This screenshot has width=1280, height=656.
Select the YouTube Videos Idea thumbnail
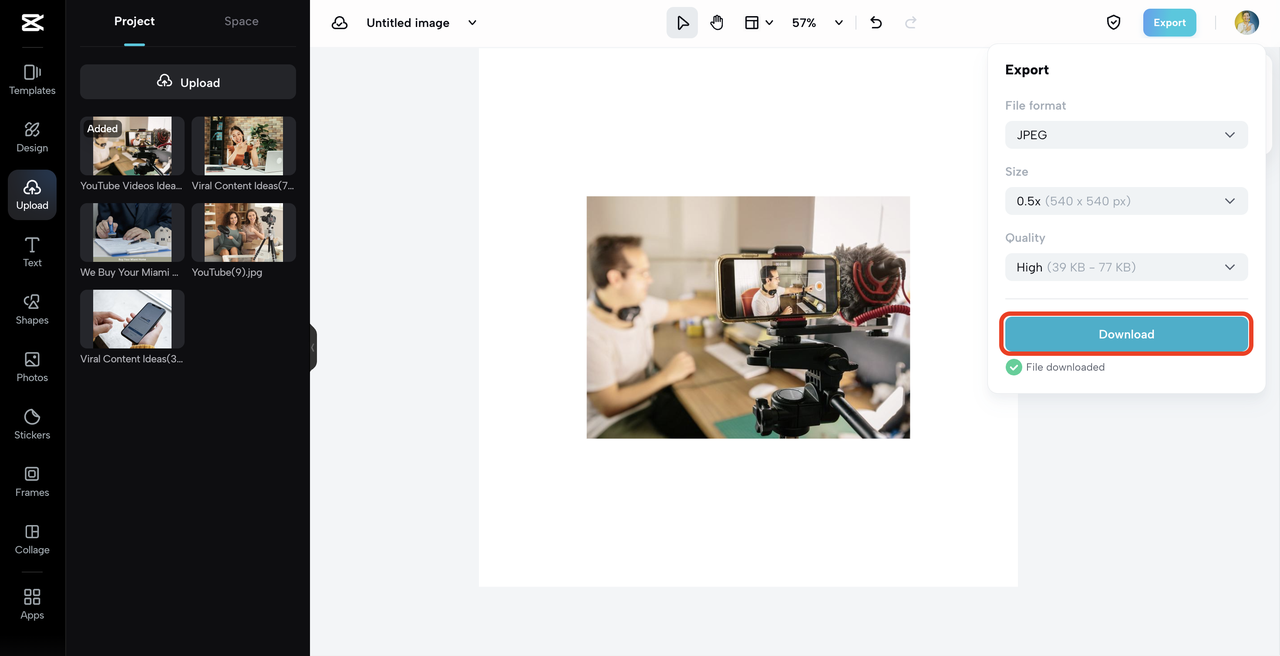(132, 146)
